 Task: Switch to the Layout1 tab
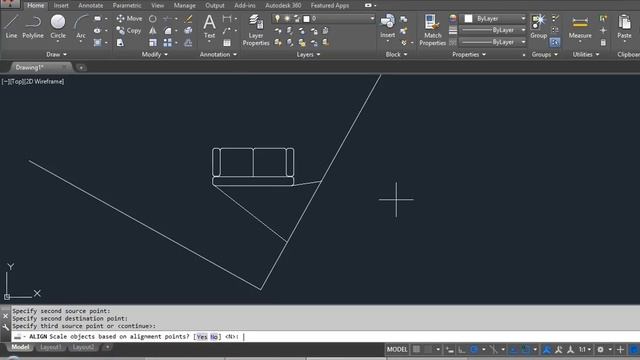click(x=51, y=347)
